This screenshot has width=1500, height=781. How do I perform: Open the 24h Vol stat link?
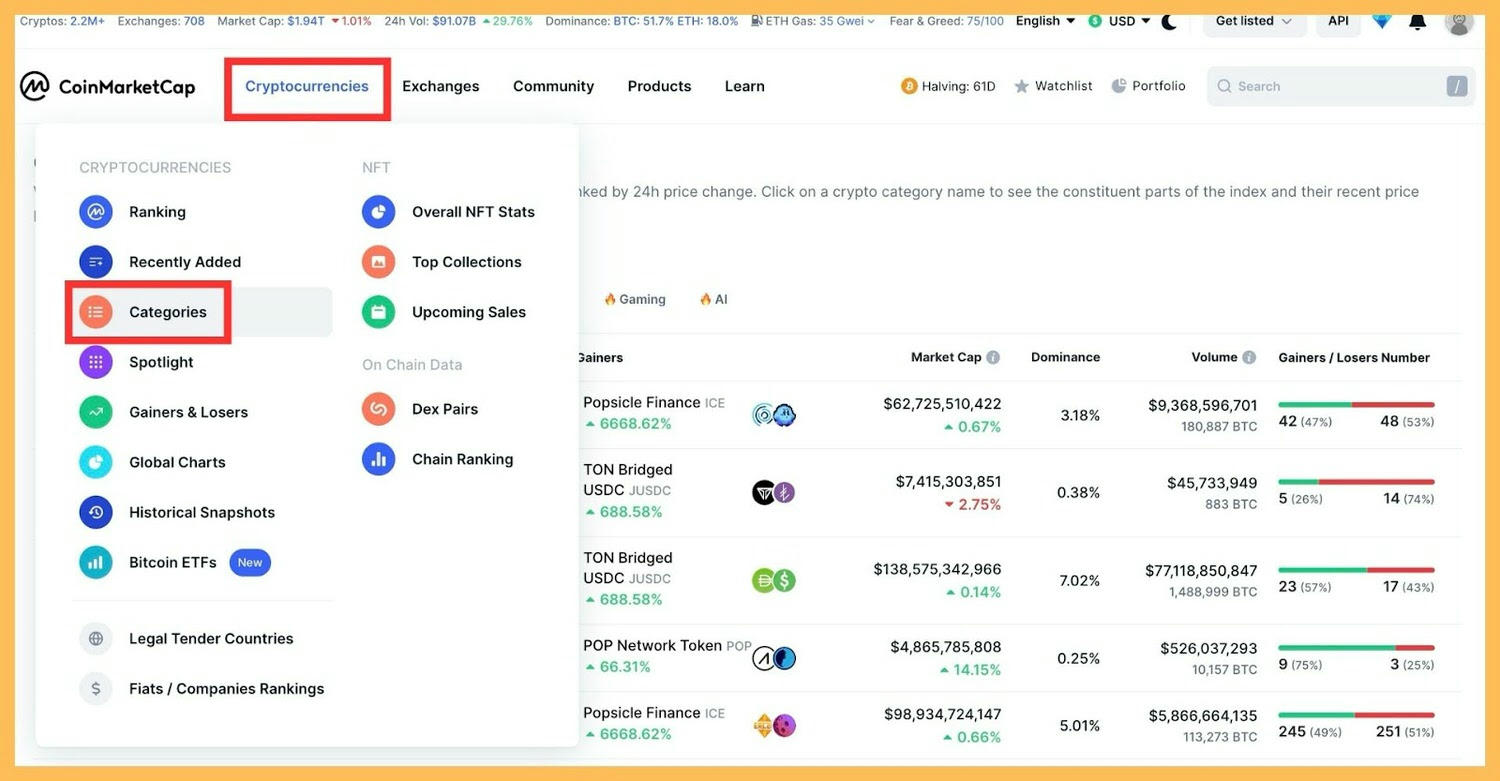(x=459, y=21)
